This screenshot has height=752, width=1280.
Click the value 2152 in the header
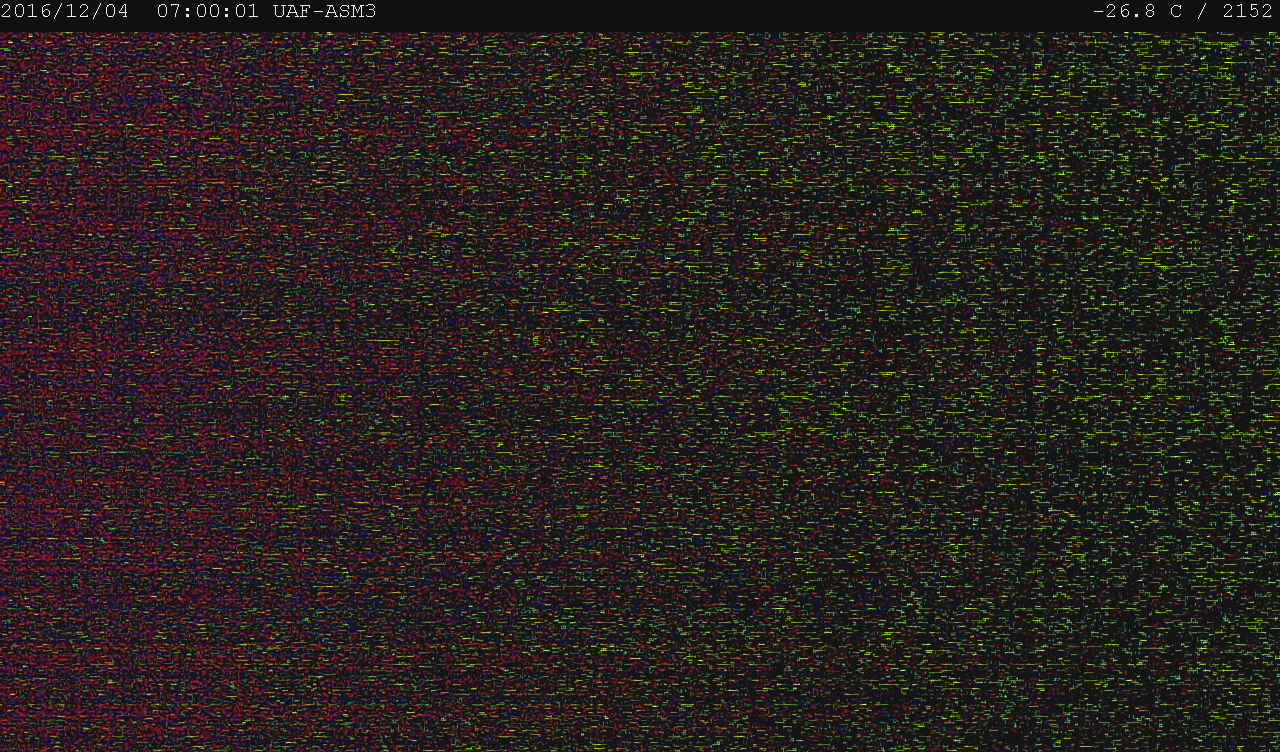pos(1247,12)
